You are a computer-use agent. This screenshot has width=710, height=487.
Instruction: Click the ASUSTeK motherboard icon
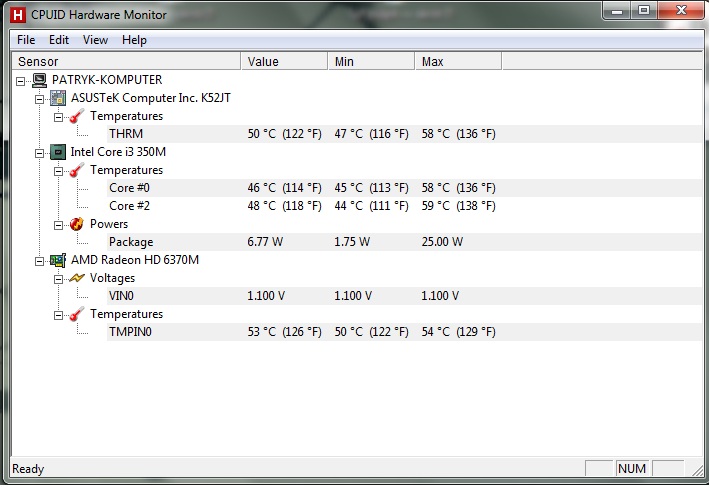(58, 98)
